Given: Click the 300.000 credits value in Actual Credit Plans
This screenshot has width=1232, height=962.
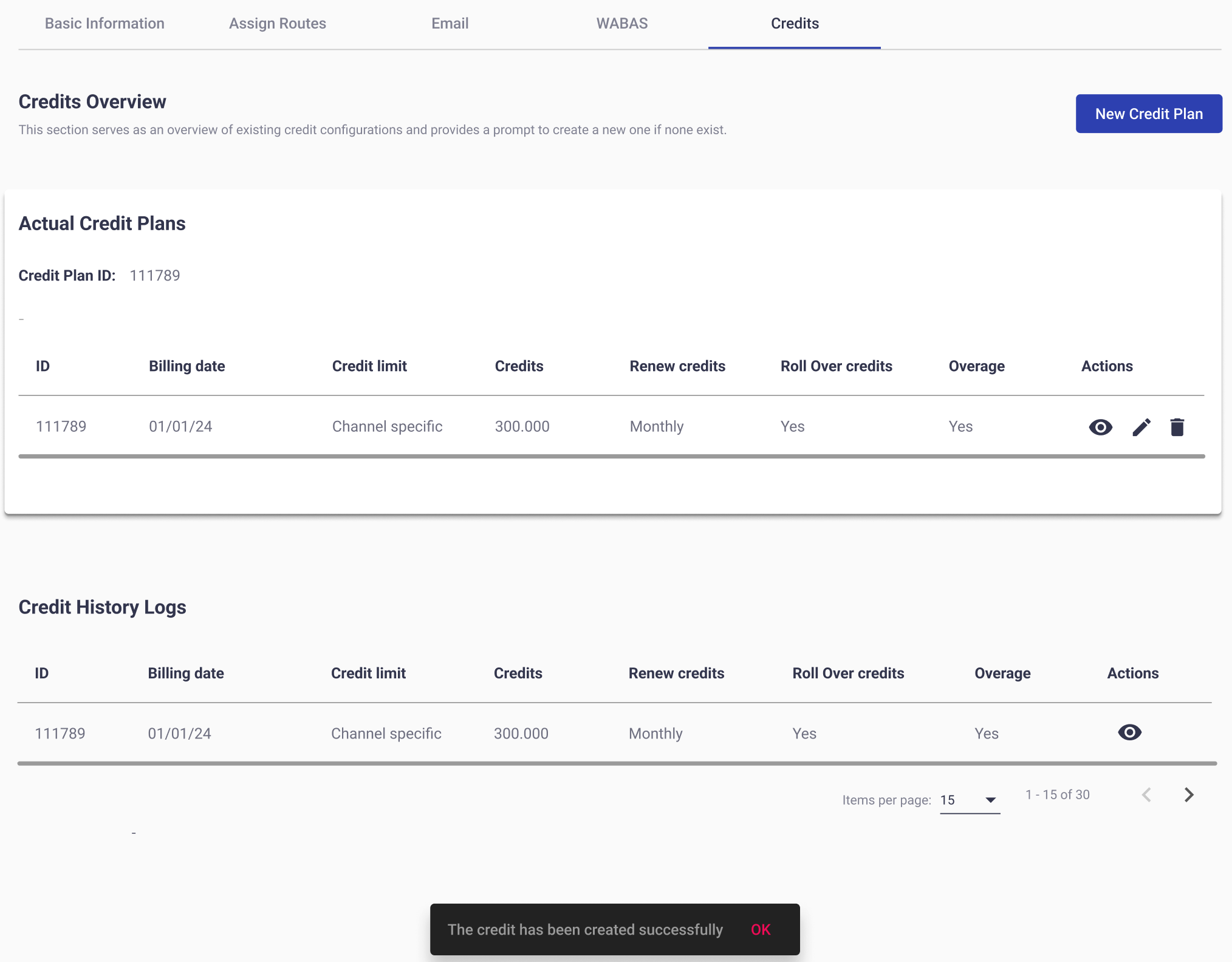Looking at the screenshot, I should coord(522,426).
